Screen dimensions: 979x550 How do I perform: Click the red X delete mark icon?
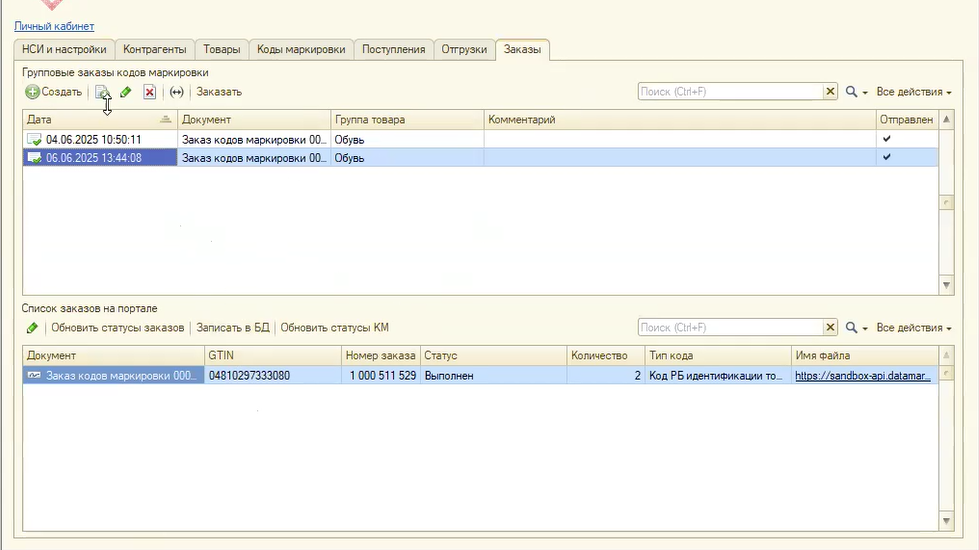click(x=149, y=92)
